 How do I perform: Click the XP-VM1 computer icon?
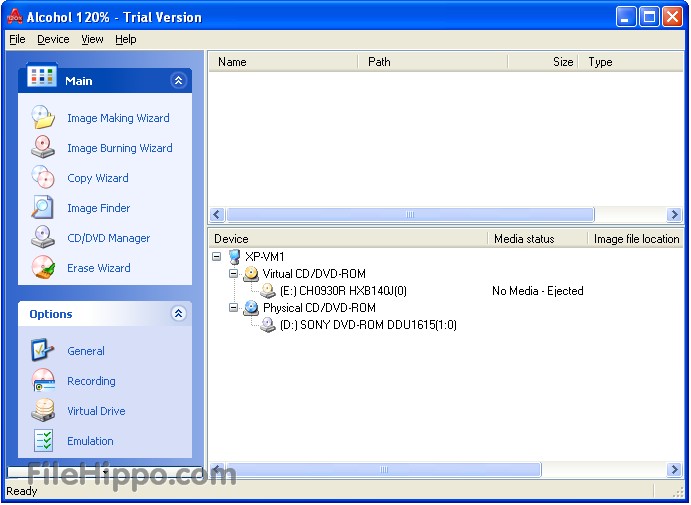tap(235, 256)
